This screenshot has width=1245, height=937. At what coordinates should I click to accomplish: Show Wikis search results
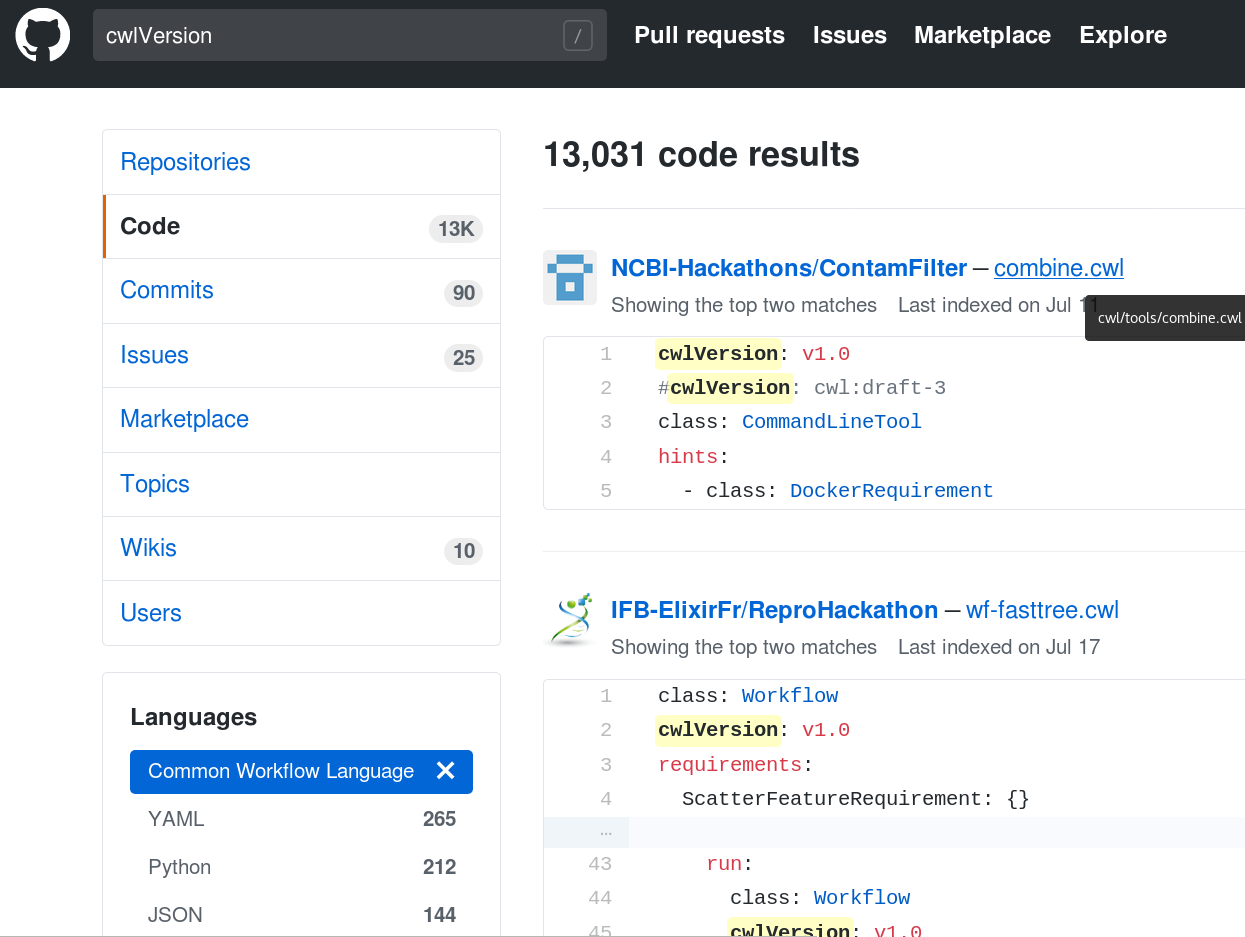click(x=301, y=548)
